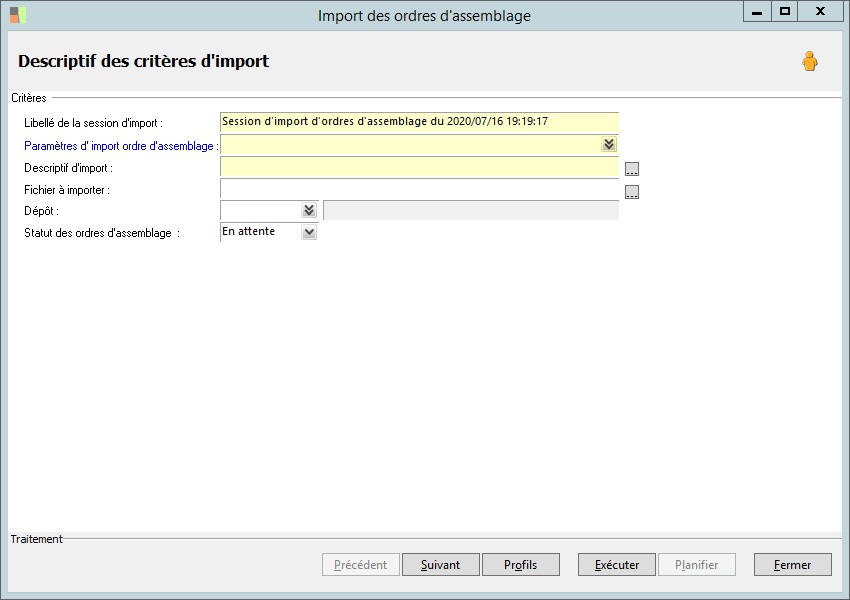Click the 'Statut des ordres d'assemblage' label
Image resolution: width=850 pixels, height=600 pixels.
(x=102, y=233)
